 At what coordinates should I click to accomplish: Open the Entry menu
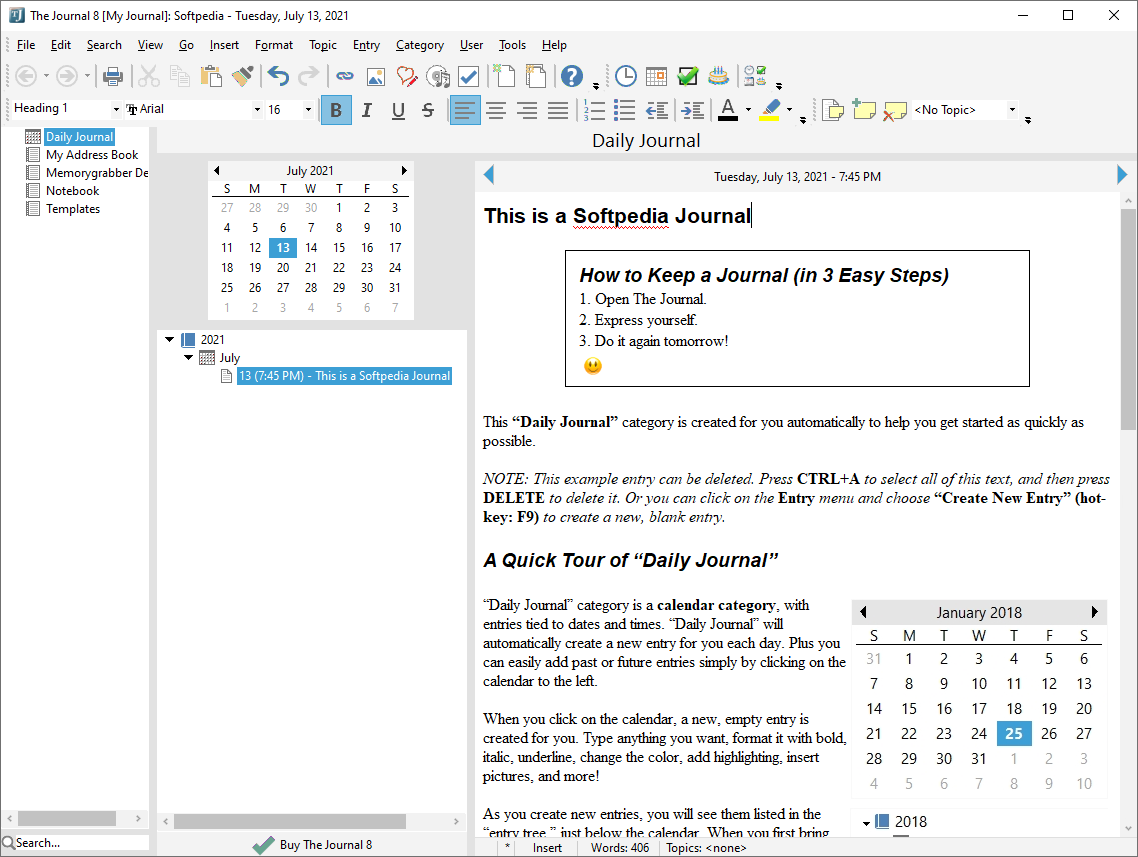pos(367,45)
